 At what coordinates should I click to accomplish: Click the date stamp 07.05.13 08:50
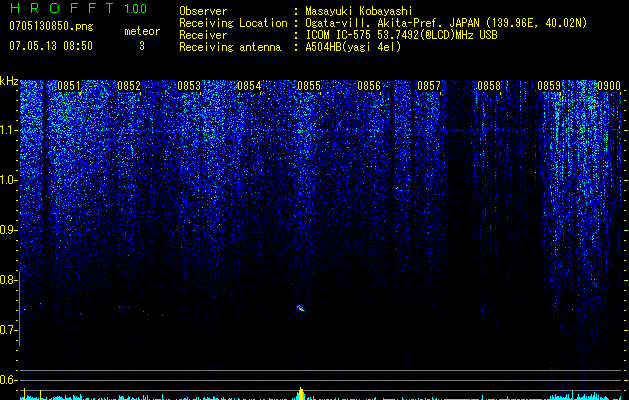coord(51,46)
